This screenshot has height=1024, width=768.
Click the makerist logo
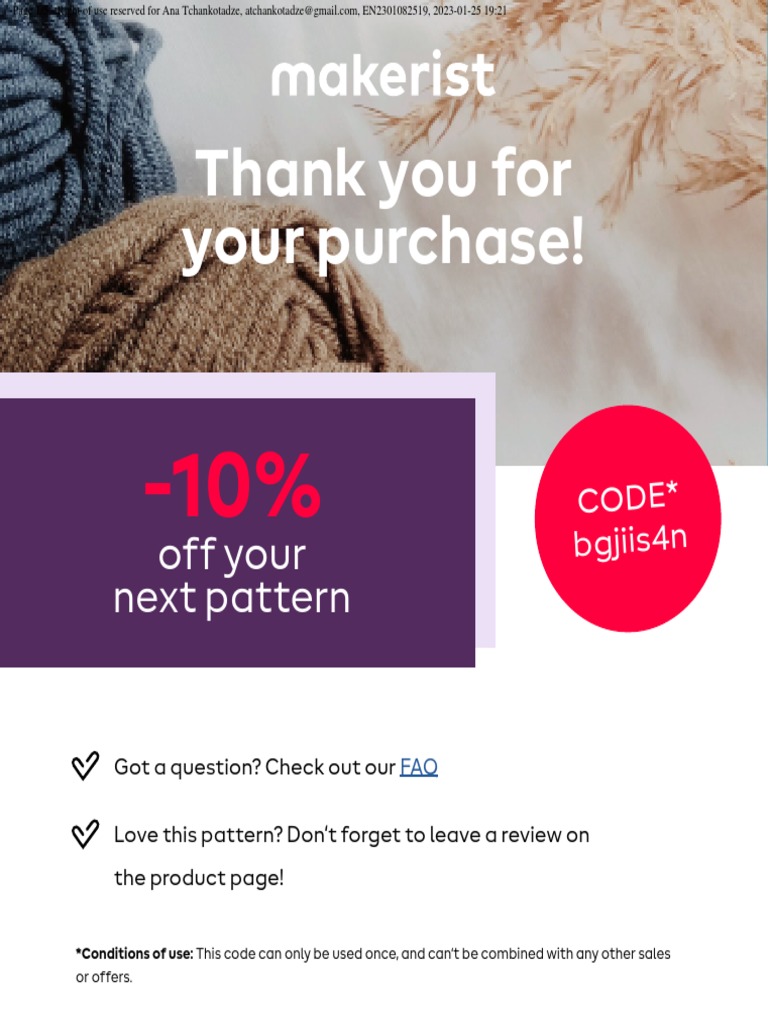coord(383,75)
